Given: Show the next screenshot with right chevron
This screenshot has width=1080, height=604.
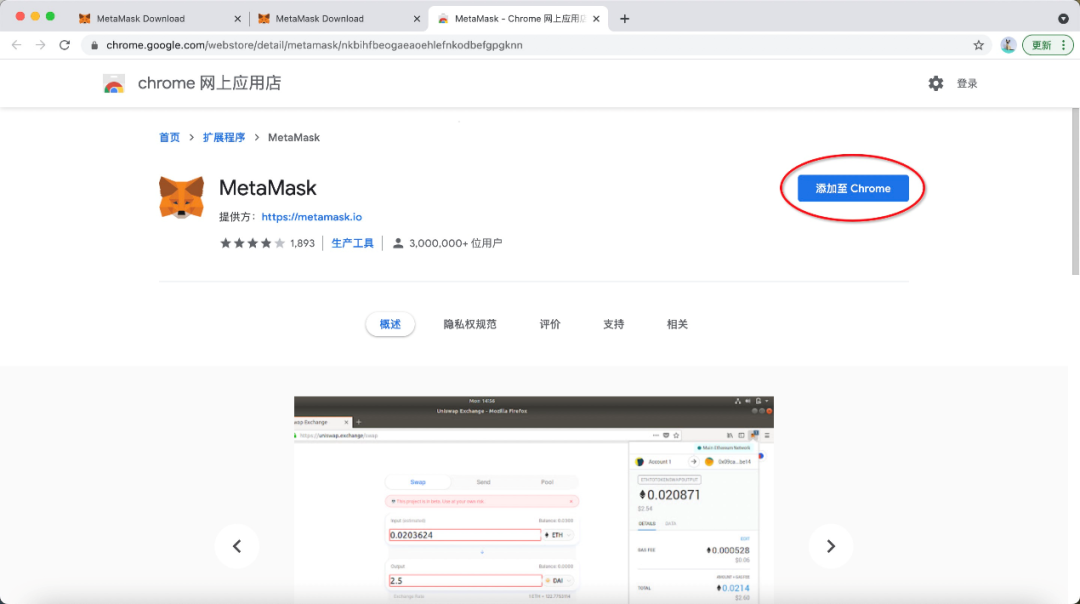Looking at the screenshot, I should 831,546.
